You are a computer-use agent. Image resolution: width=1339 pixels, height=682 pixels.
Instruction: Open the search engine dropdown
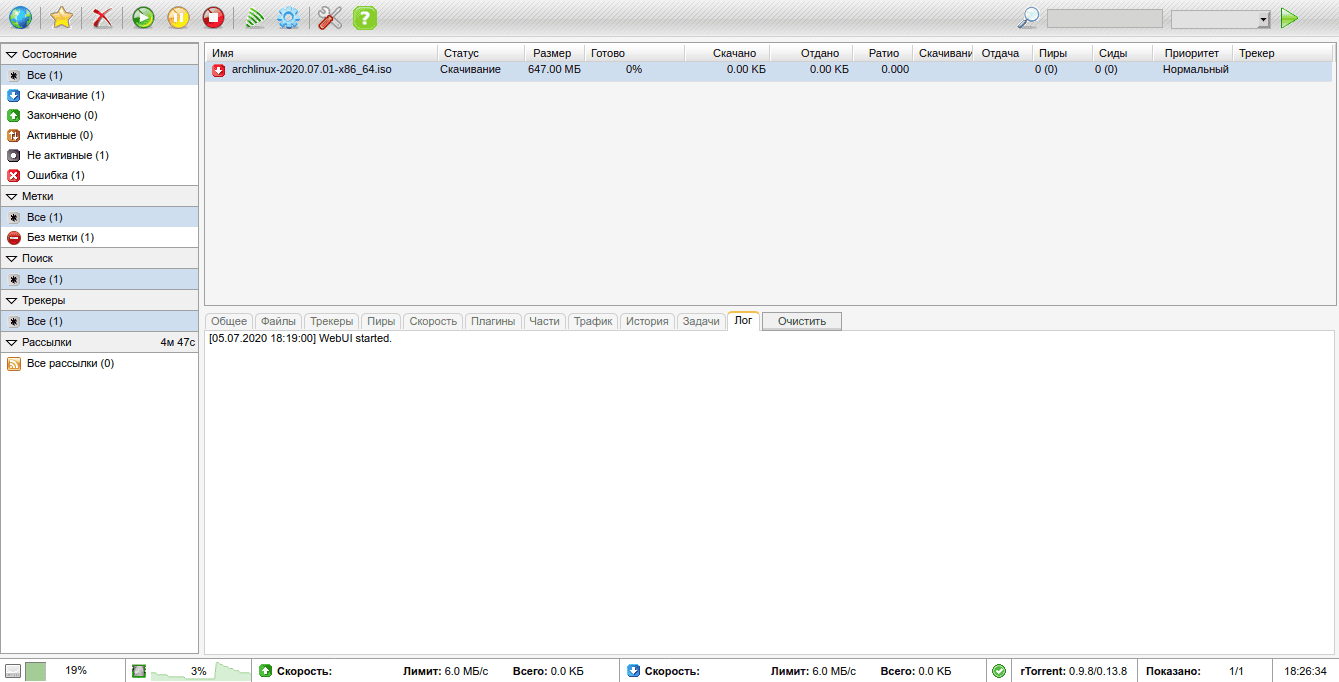point(1220,19)
